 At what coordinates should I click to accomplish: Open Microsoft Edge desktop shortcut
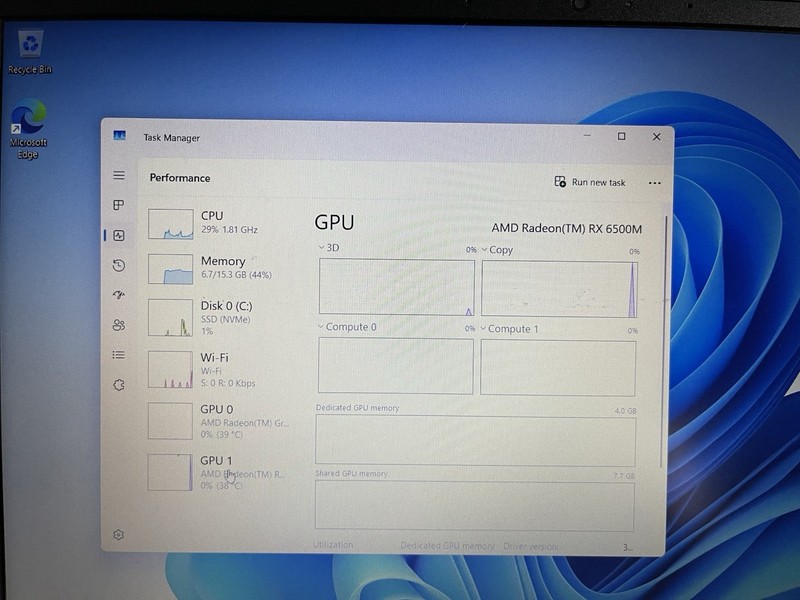(x=28, y=129)
